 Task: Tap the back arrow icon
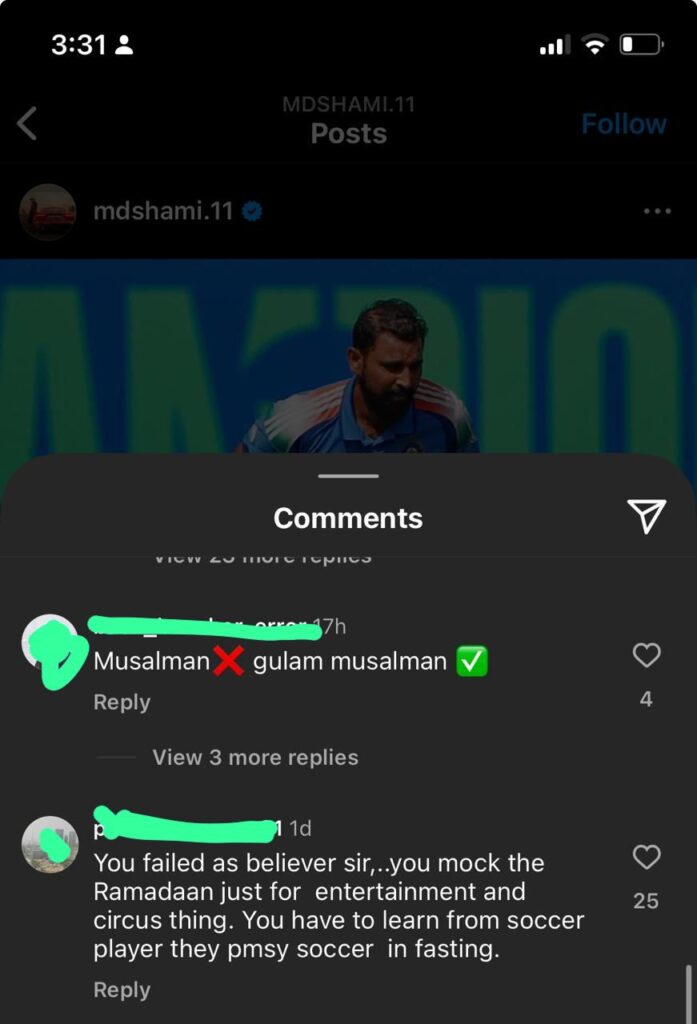tap(27, 123)
